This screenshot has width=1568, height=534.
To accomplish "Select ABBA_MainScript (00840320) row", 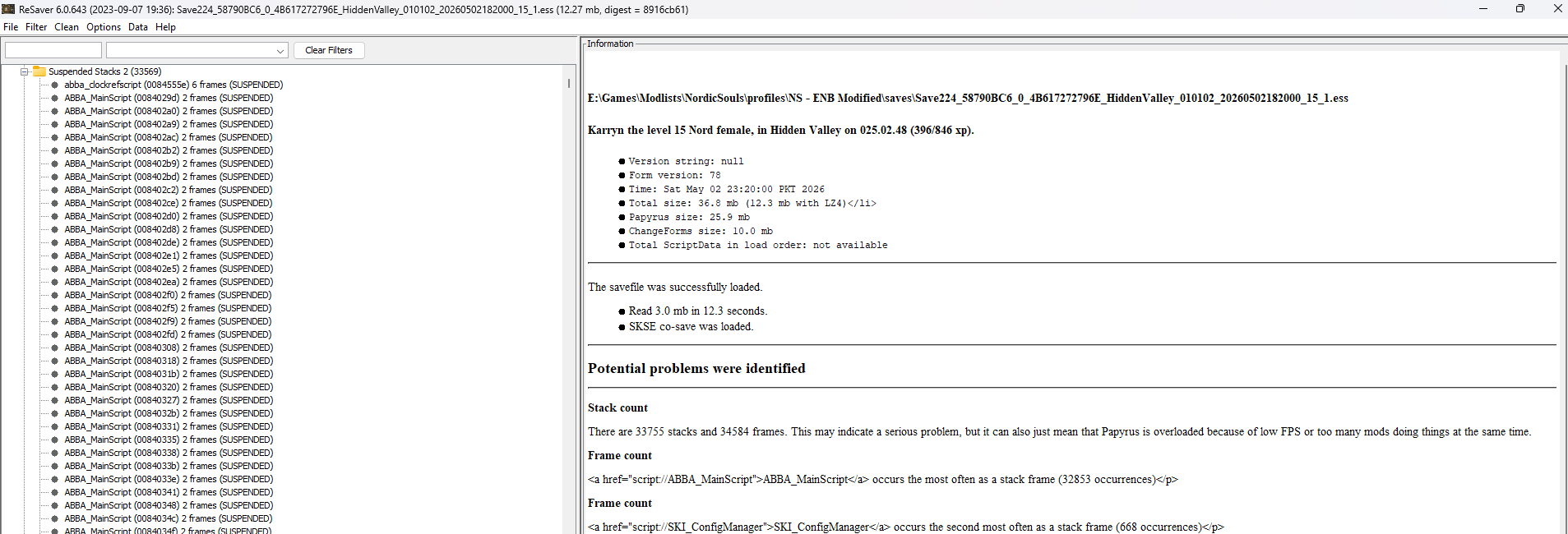I will pyautogui.click(x=169, y=387).
